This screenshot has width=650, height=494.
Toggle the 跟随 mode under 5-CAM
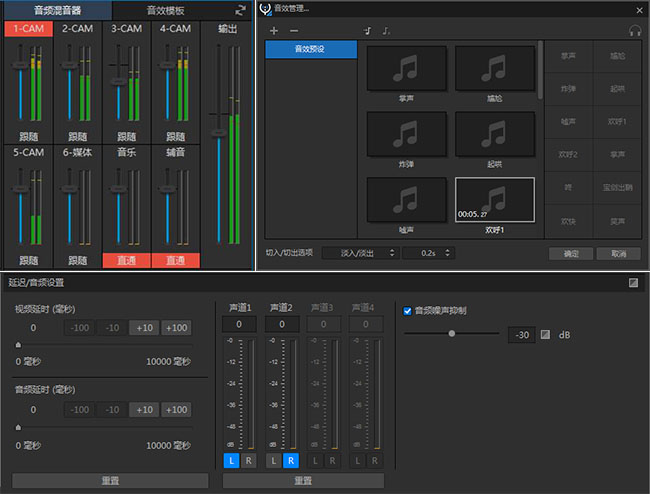[29, 260]
